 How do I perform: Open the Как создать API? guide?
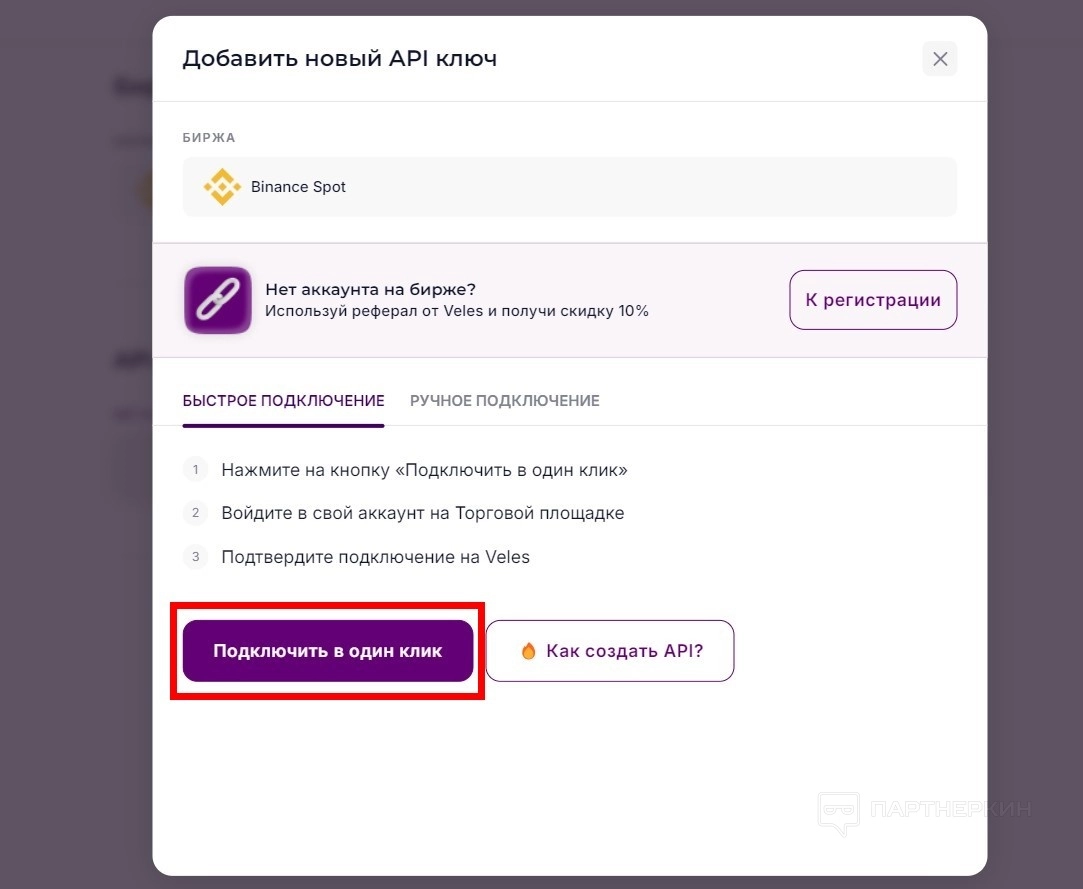coord(610,651)
